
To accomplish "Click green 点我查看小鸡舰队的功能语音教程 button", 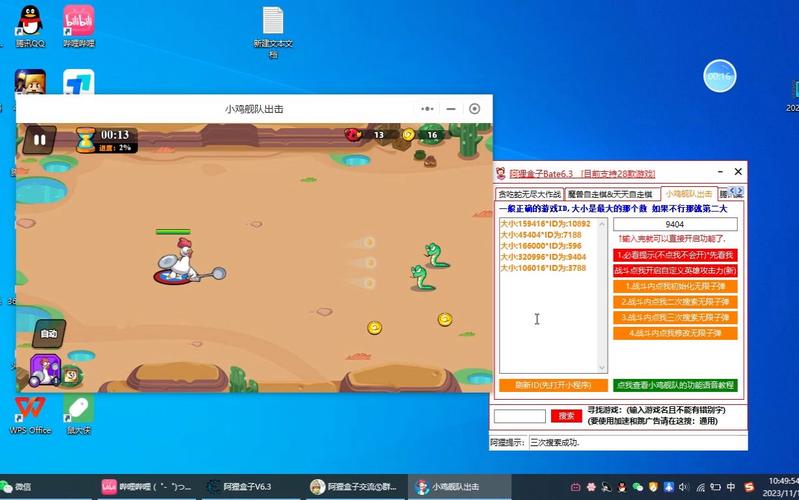I will 675,385.
